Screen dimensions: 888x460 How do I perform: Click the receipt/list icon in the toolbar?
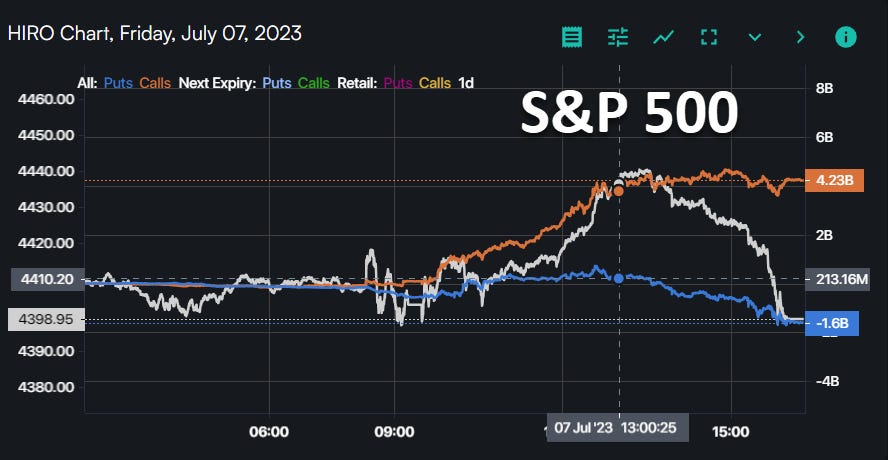coord(572,37)
